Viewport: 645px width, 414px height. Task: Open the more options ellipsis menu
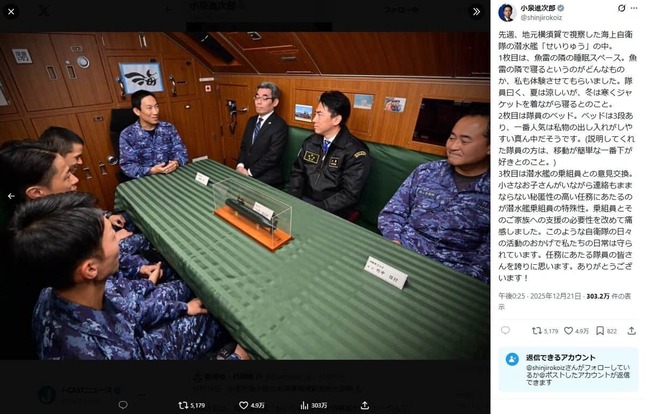pyautogui.click(x=633, y=8)
